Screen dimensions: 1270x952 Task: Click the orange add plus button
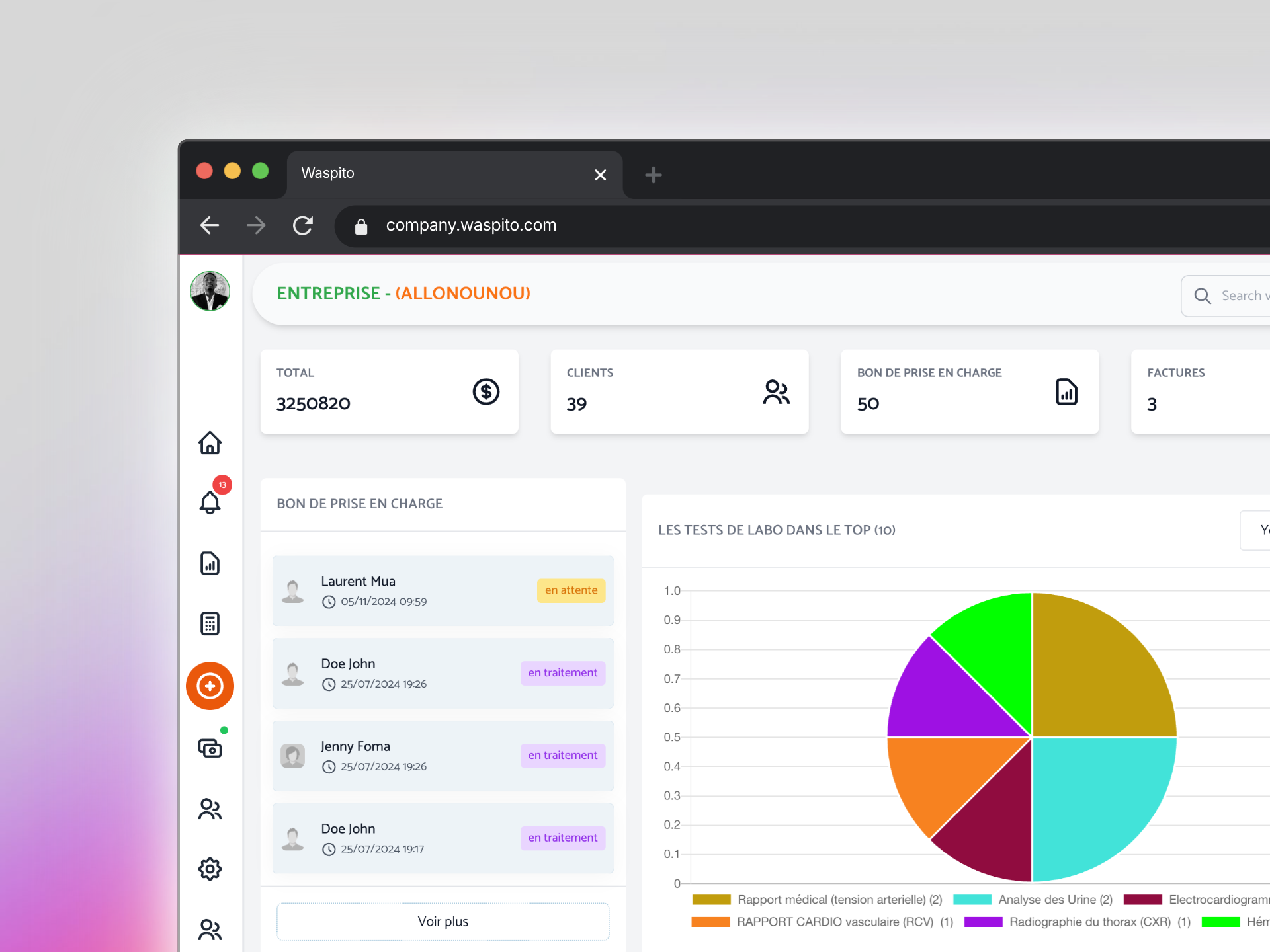pyautogui.click(x=210, y=686)
